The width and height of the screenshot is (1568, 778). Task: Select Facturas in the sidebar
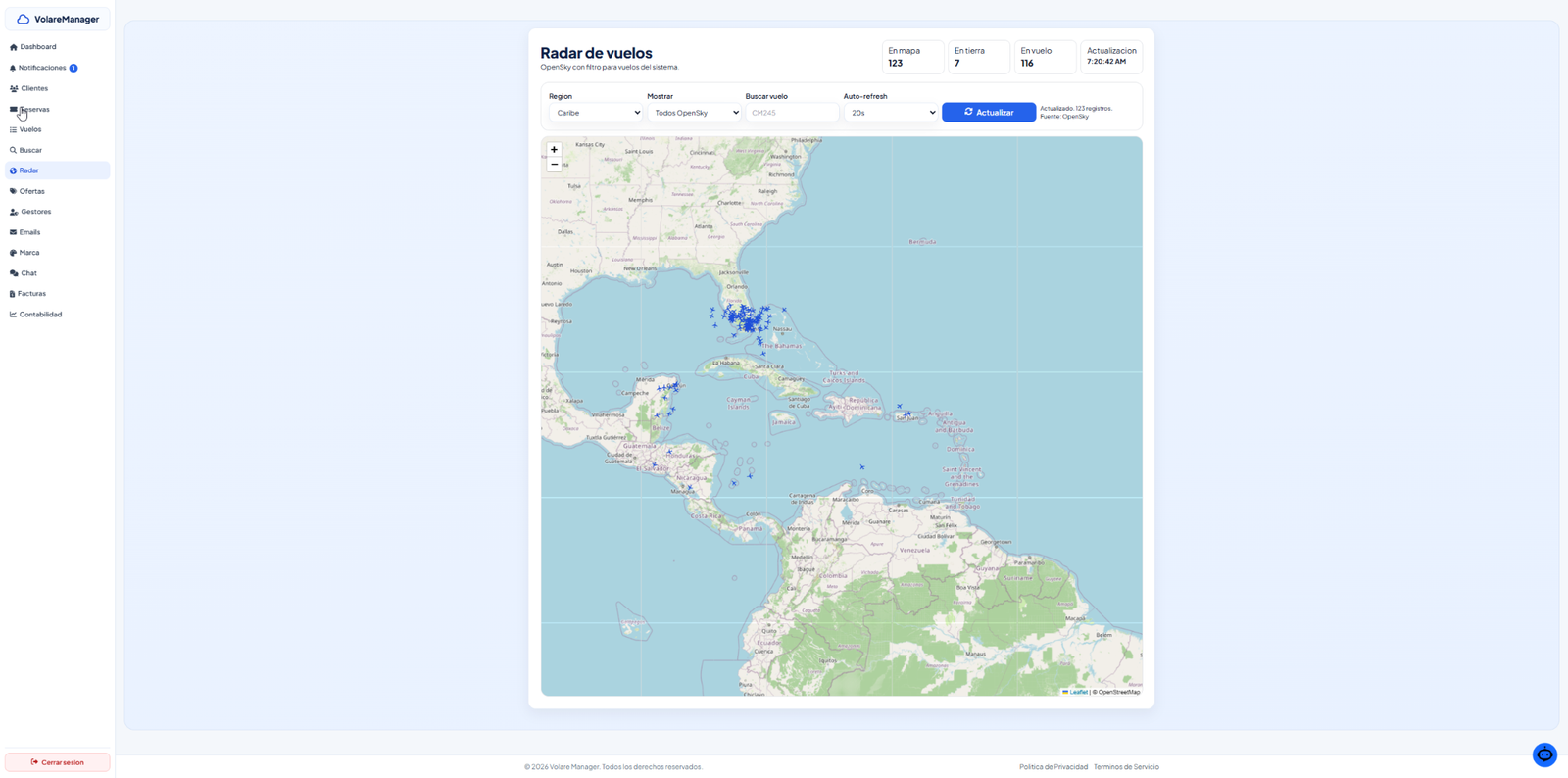pos(58,294)
